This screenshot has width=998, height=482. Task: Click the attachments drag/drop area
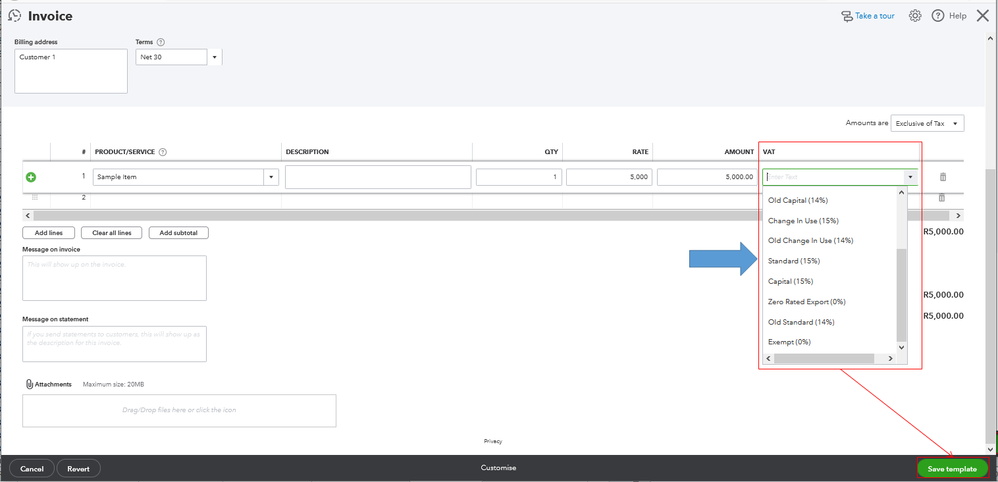[179, 411]
